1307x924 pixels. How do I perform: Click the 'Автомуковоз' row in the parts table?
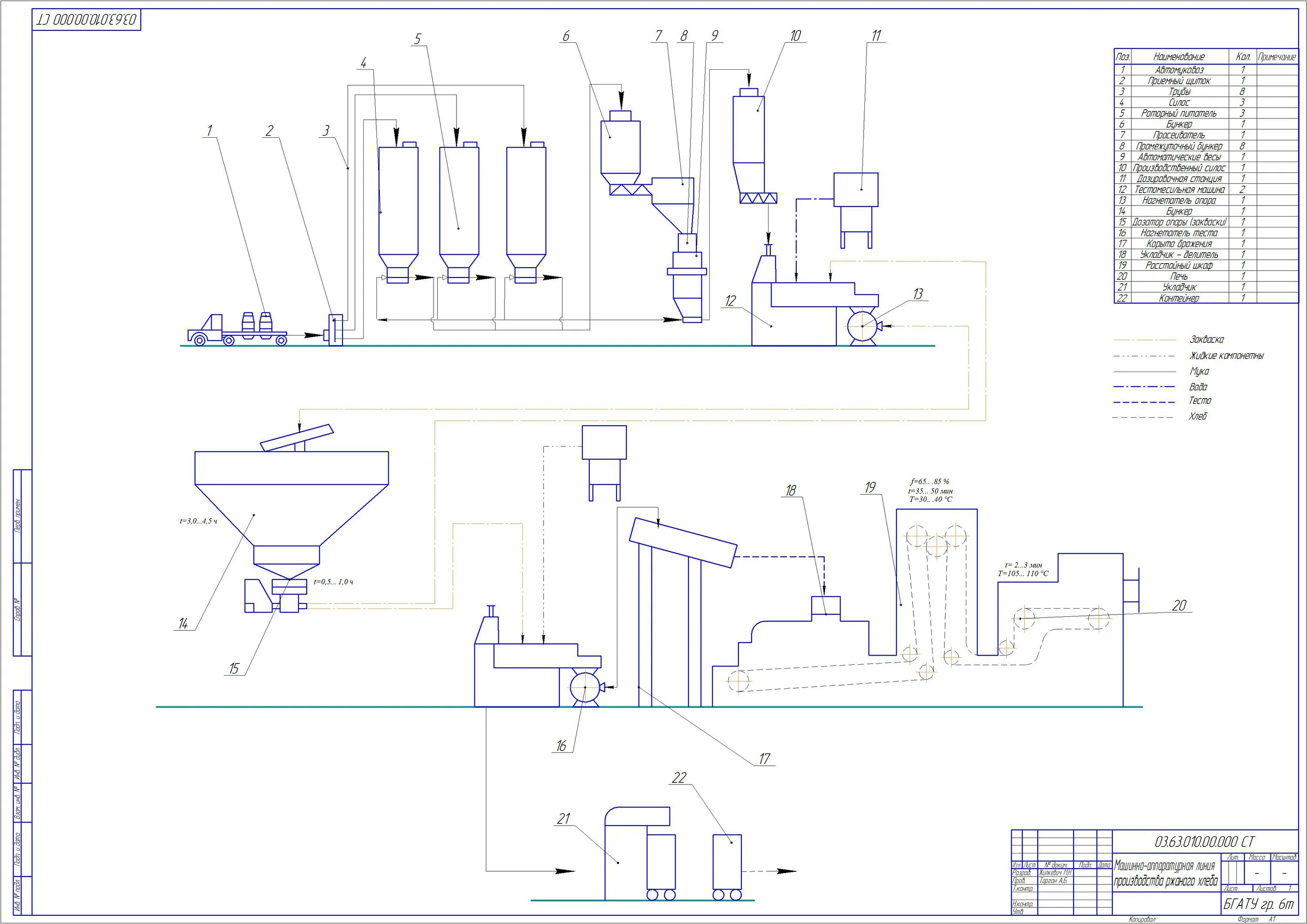pyautogui.click(x=1179, y=69)
